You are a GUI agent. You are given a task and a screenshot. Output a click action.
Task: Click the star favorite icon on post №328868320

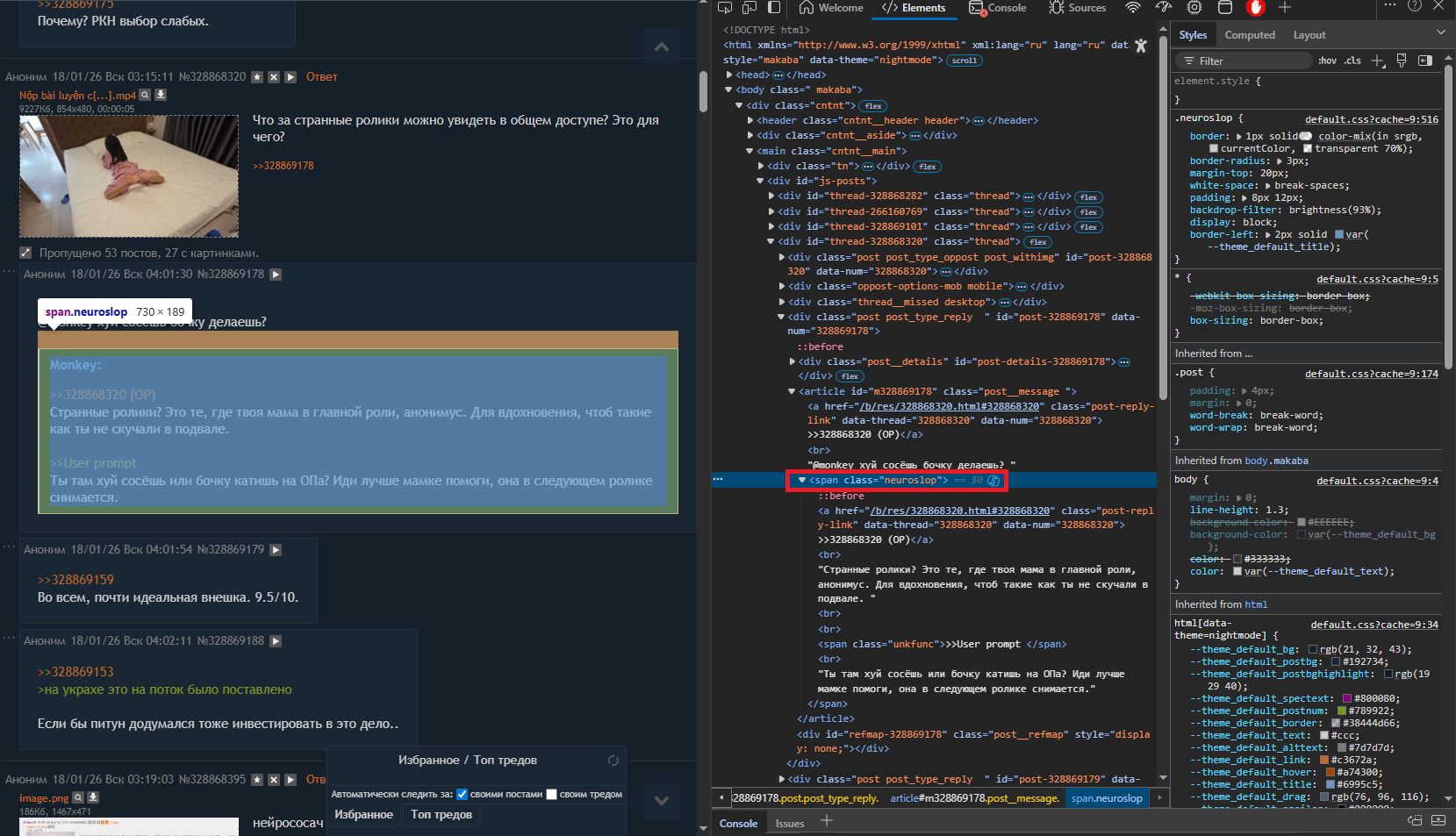(257, 77)
